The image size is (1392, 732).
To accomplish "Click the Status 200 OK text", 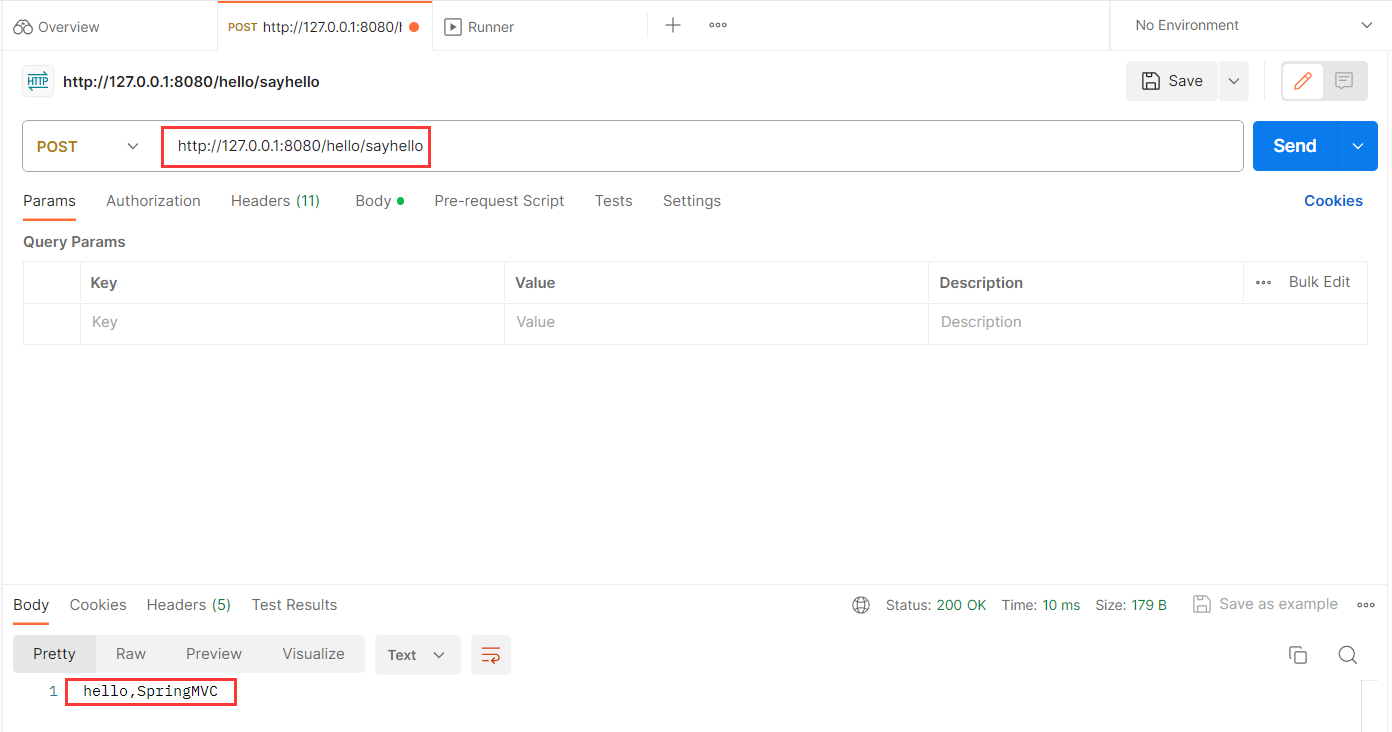I will pos(936,605).
